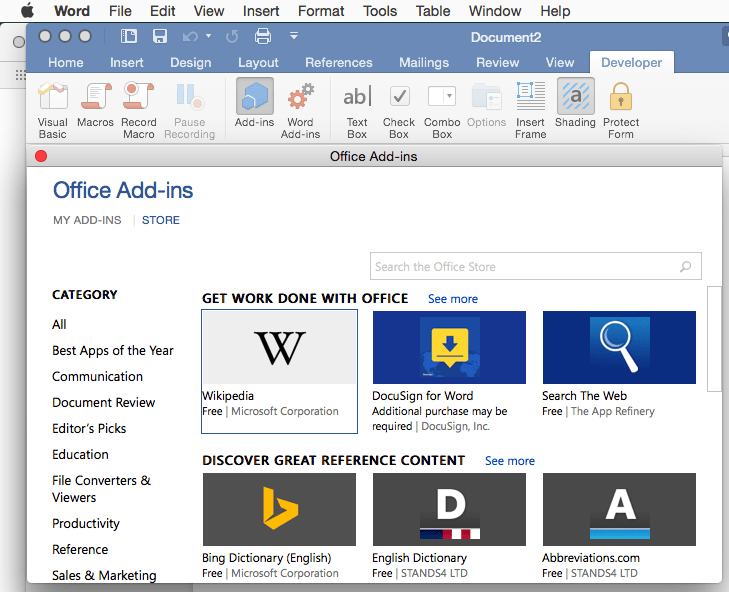
Task: Open the Format menu in menu bar
Action: pos(321,11)
